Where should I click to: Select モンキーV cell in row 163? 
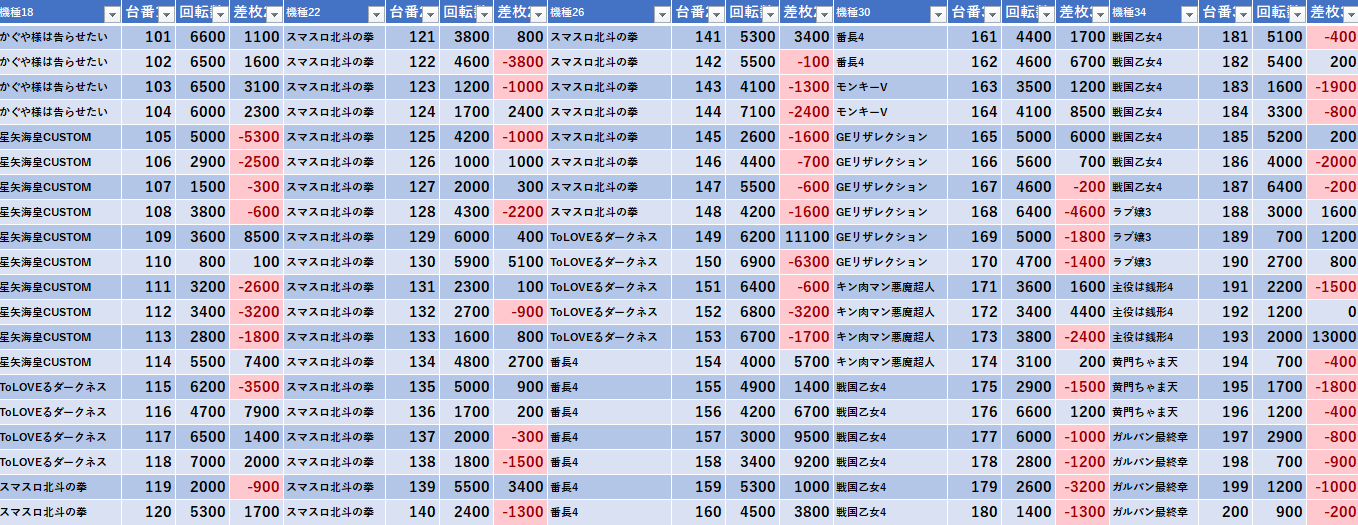891,87
